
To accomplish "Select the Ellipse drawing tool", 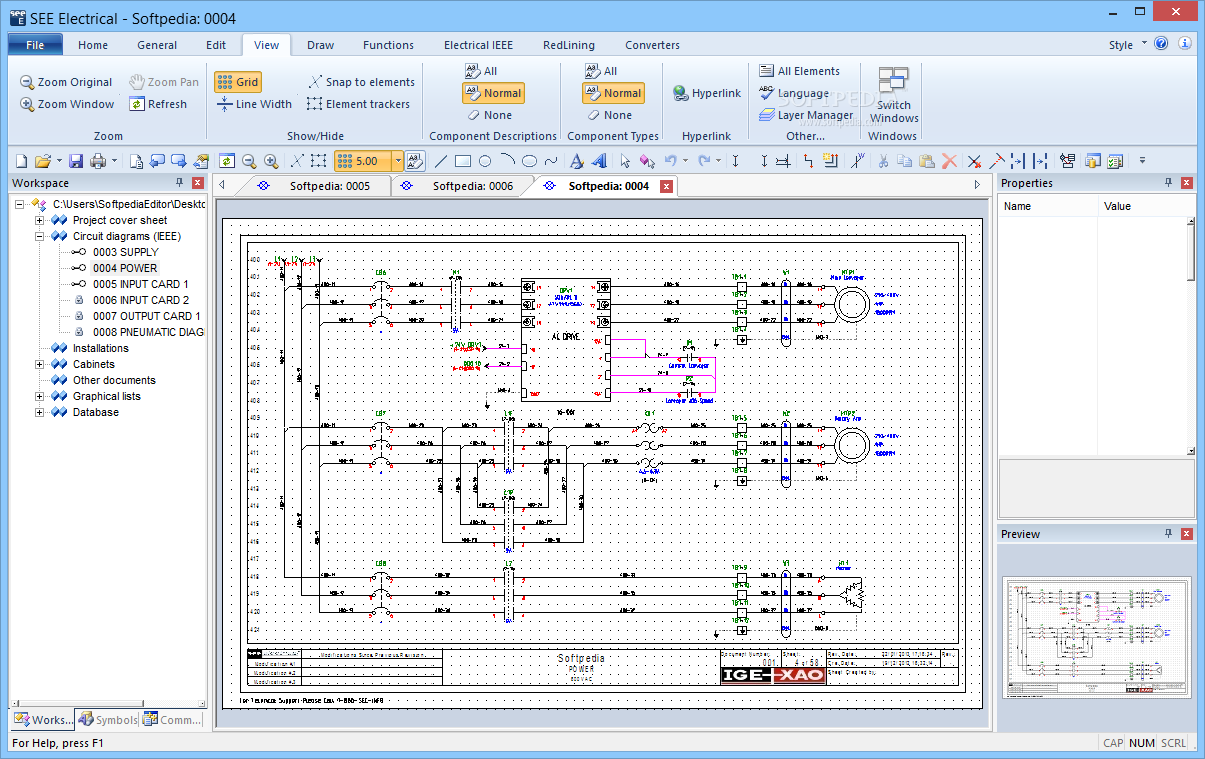I will [530, 161].
